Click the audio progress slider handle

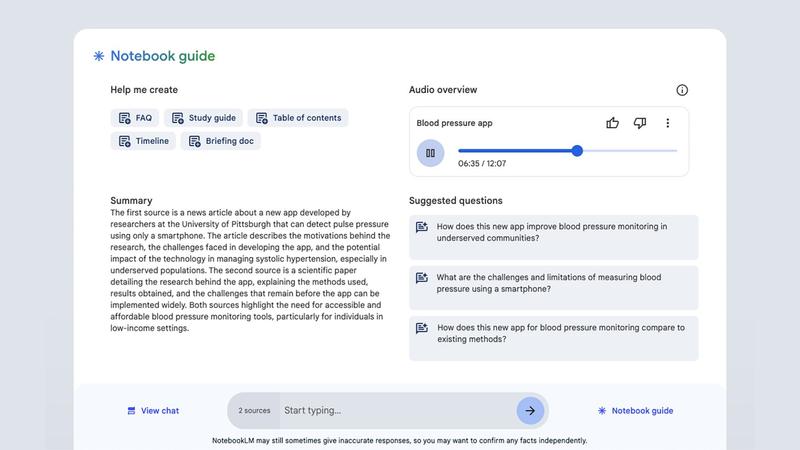click(x=577, y=151)
